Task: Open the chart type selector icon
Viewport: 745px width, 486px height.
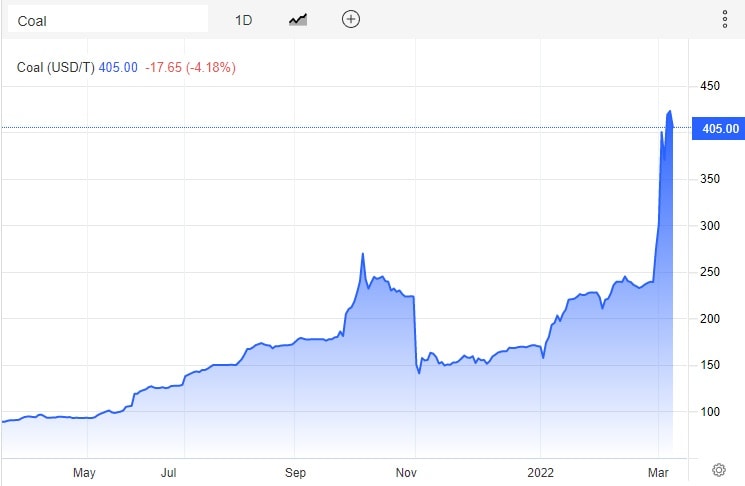Action: pyautogui.click(x=298, y=19)
